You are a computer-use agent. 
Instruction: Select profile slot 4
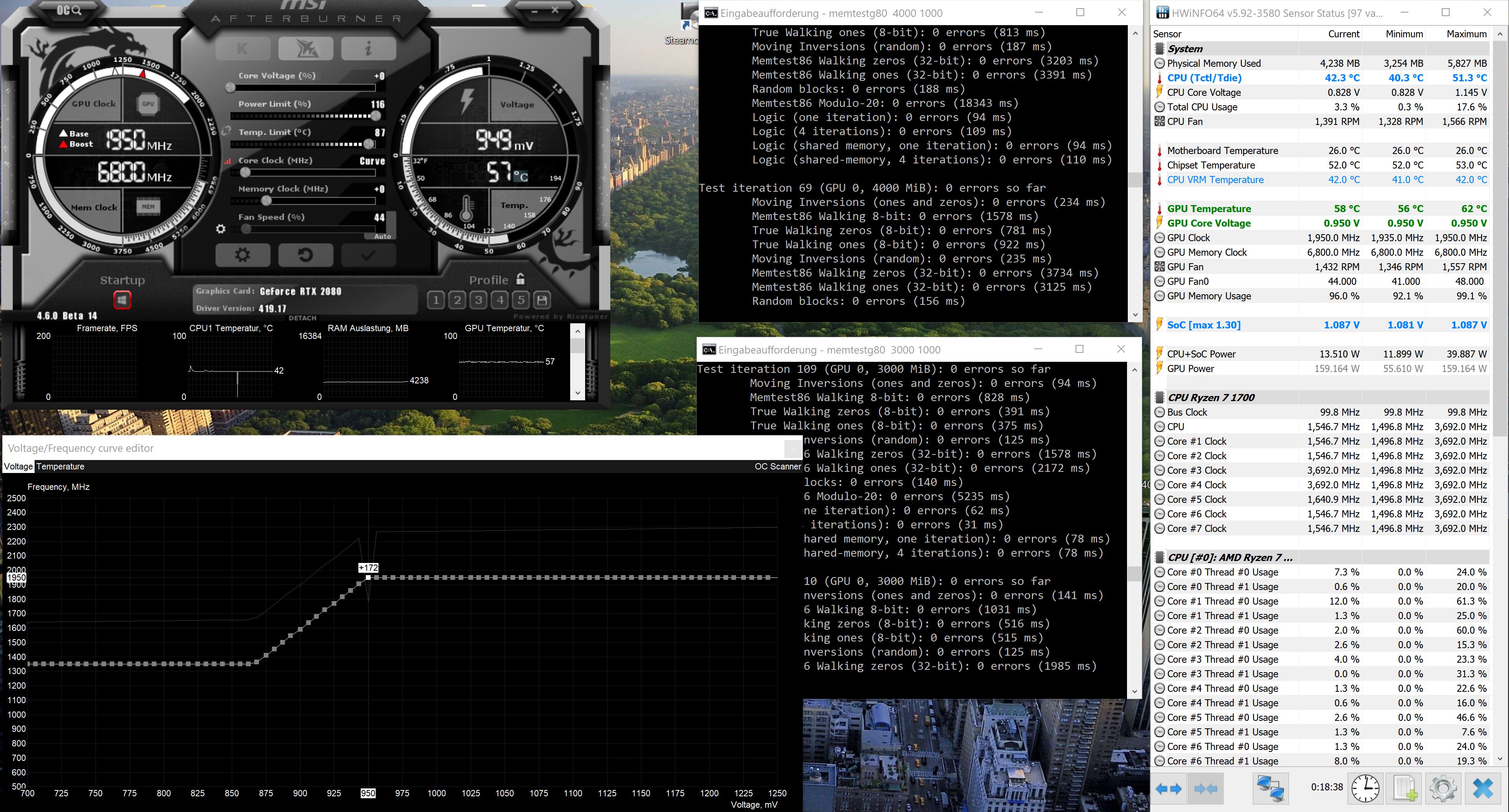[500, 301]
